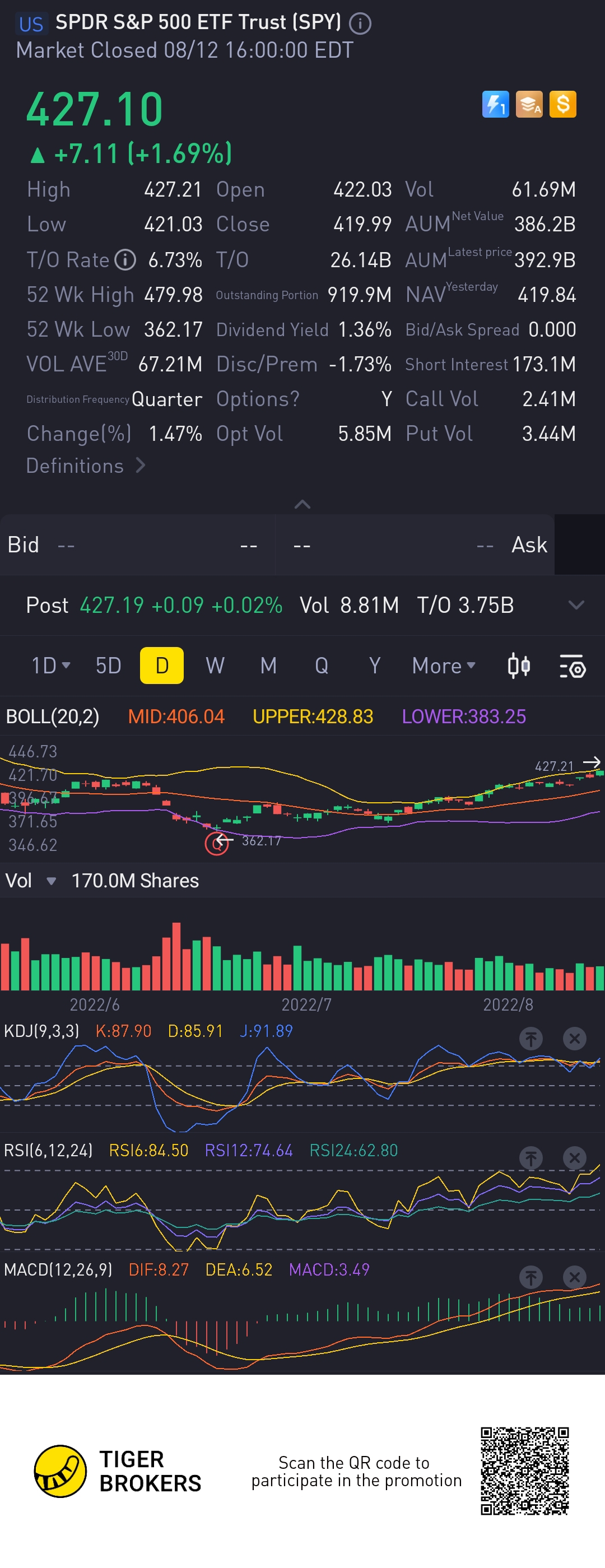Expand the Post market row chevron
605x1568 pixels.
coord(576,605)
